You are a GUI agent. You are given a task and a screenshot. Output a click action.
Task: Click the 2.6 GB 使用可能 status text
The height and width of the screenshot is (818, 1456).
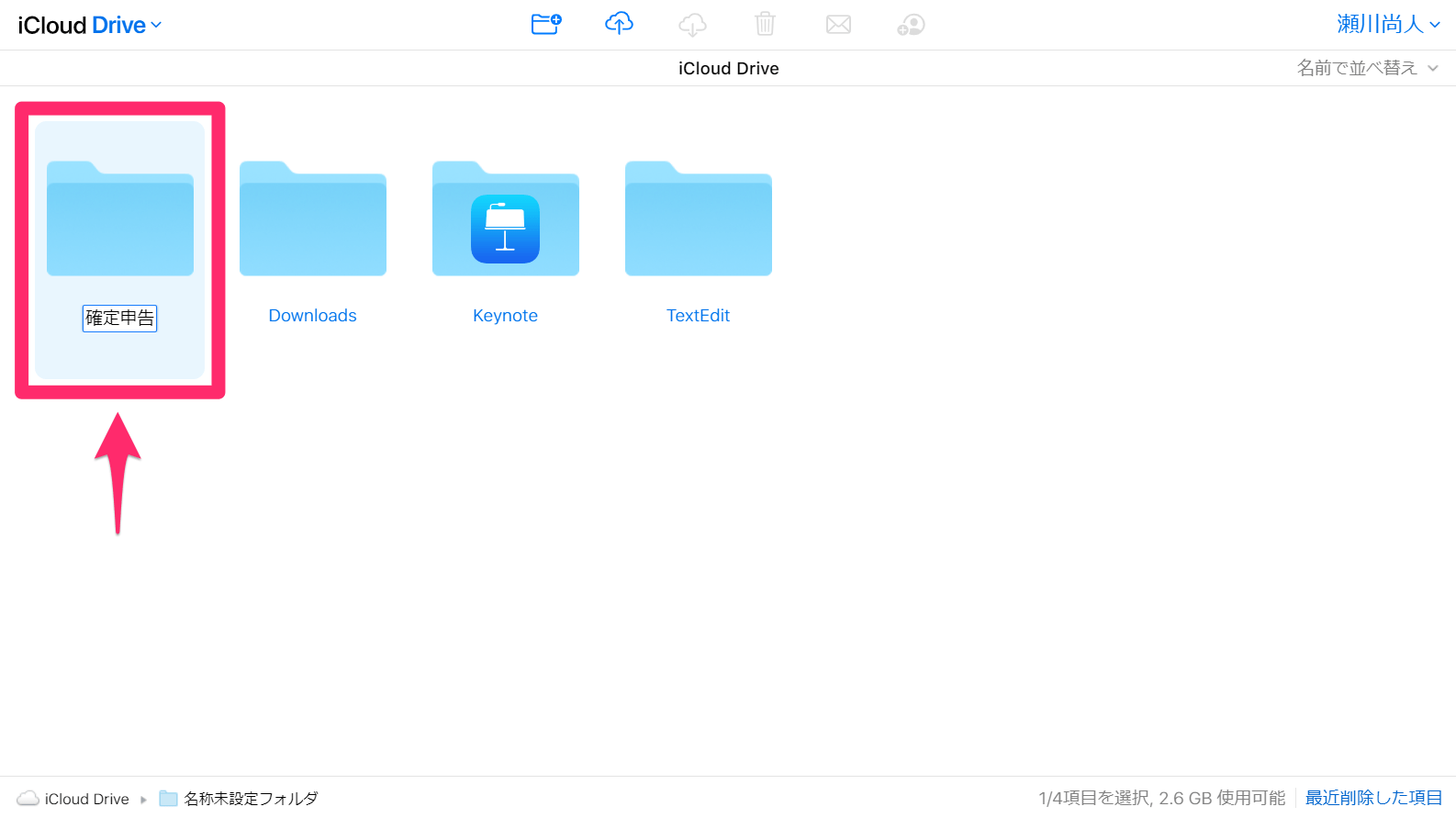pyautogui.click(x=1222, y=798)
